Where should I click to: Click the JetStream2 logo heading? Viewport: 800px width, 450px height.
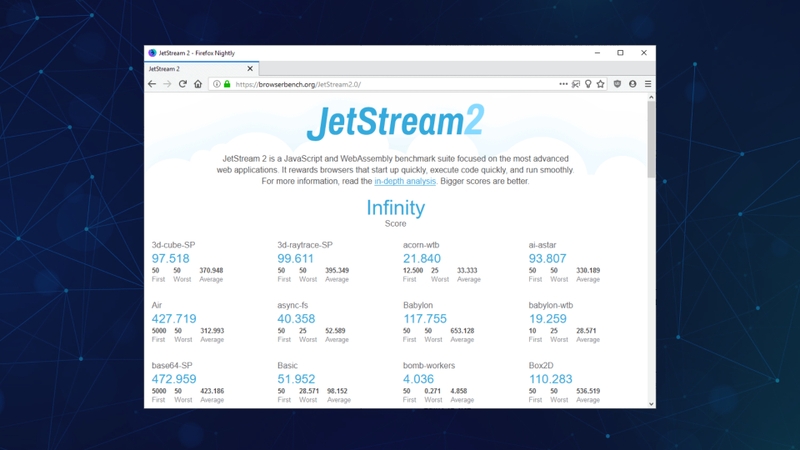click(x=395, y=121)
